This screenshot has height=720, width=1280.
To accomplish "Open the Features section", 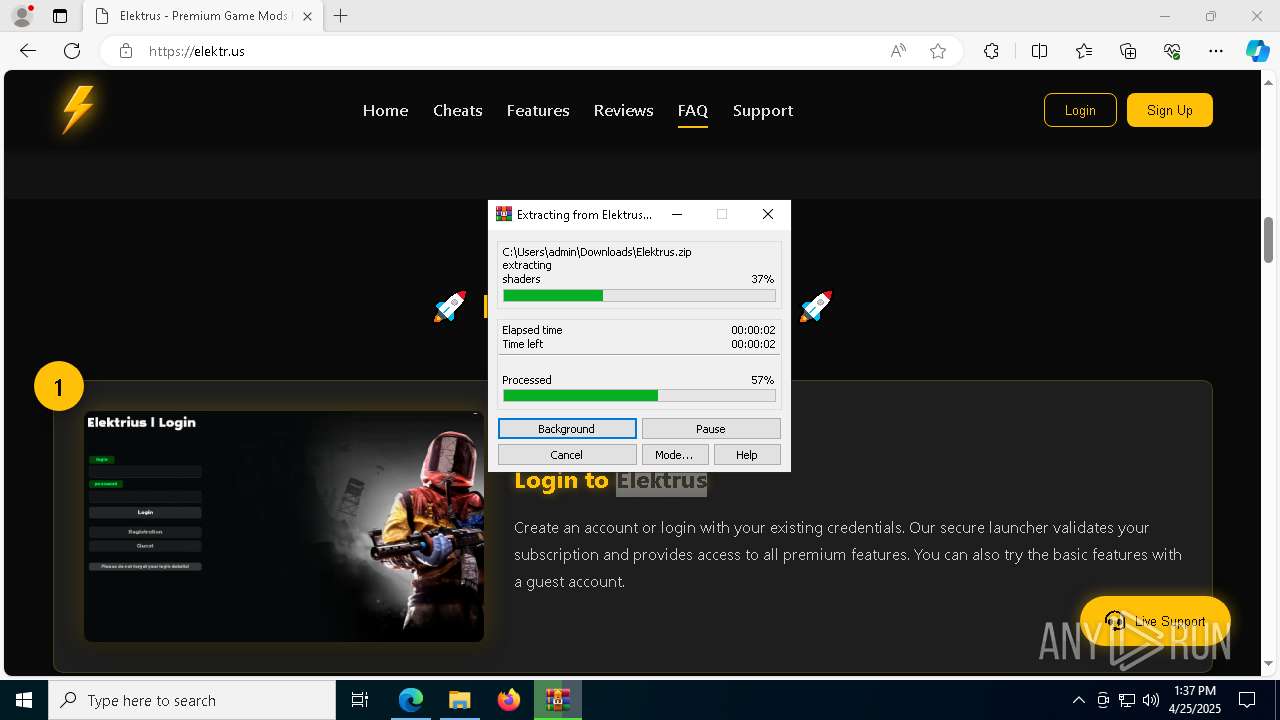I will (x=538, y=111).
